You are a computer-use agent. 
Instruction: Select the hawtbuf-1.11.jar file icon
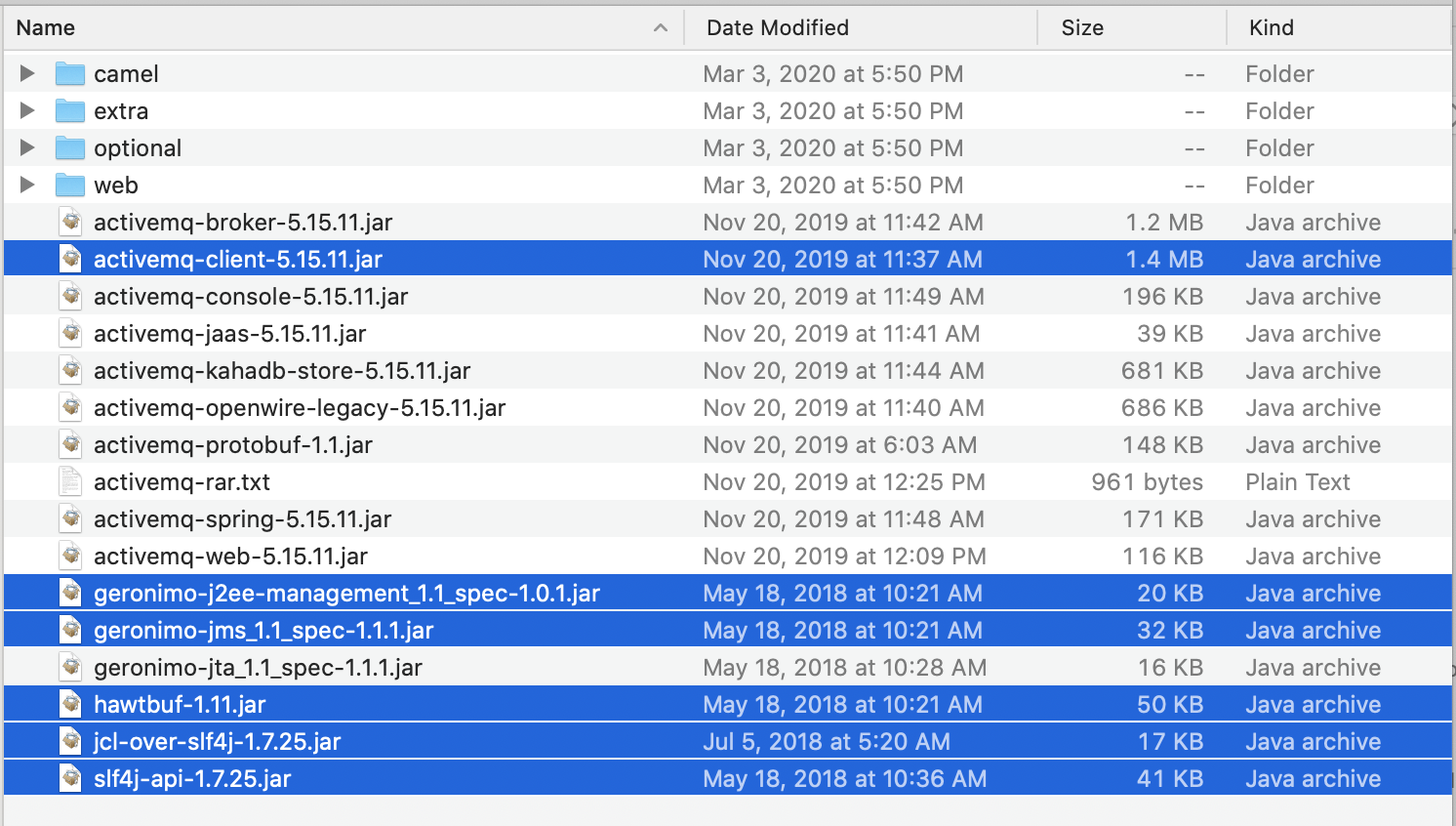click(x=70, y=704)
